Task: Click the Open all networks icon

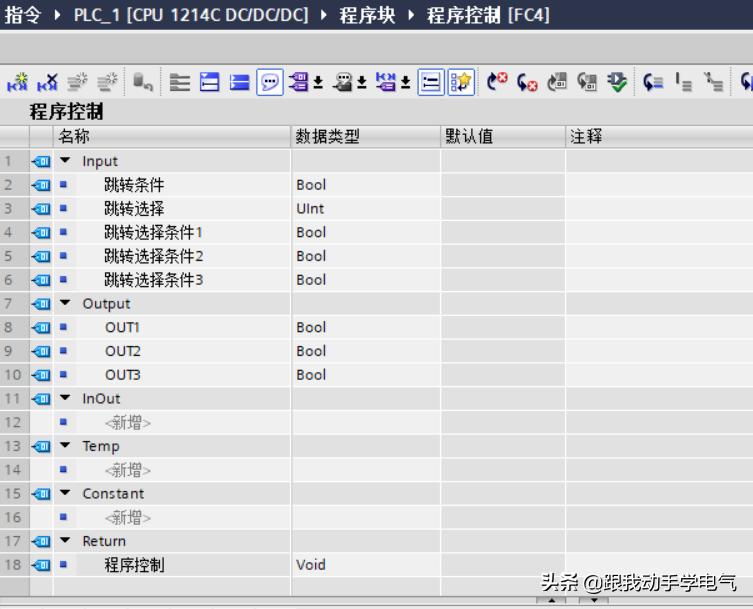Action: pos(209,82)
